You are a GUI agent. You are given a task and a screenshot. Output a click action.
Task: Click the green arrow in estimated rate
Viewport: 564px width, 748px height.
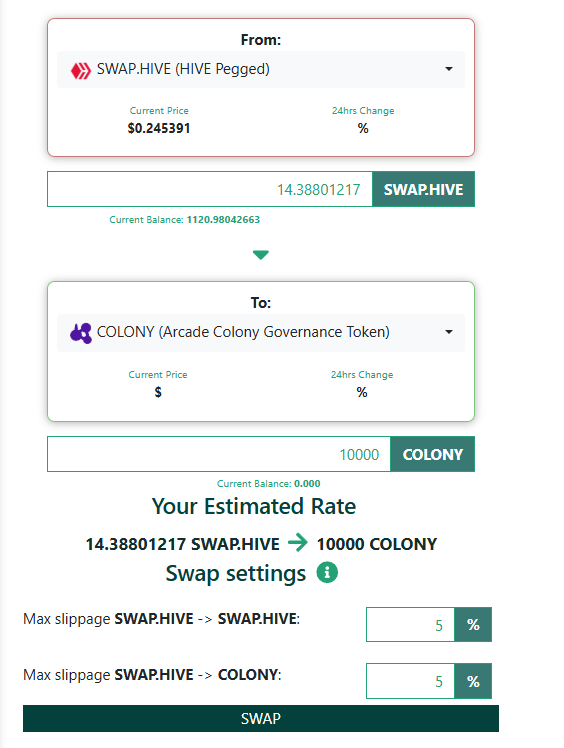pyautogui.click(x=298, y=542)
